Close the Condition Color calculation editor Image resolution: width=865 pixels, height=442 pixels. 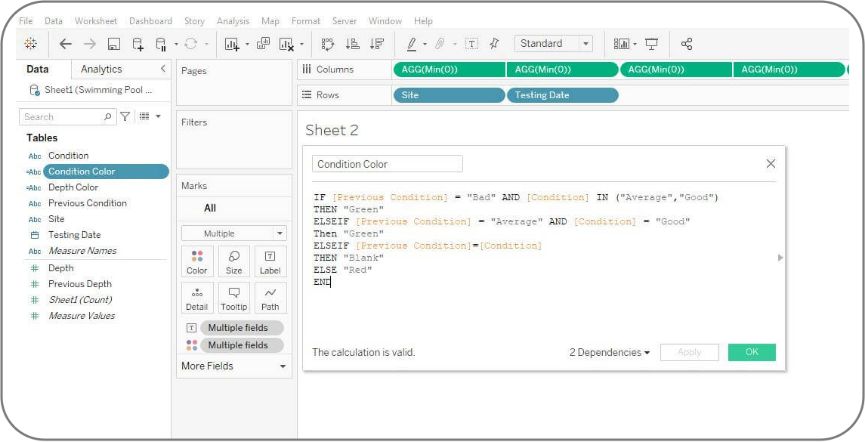click(x=771, y=163)
